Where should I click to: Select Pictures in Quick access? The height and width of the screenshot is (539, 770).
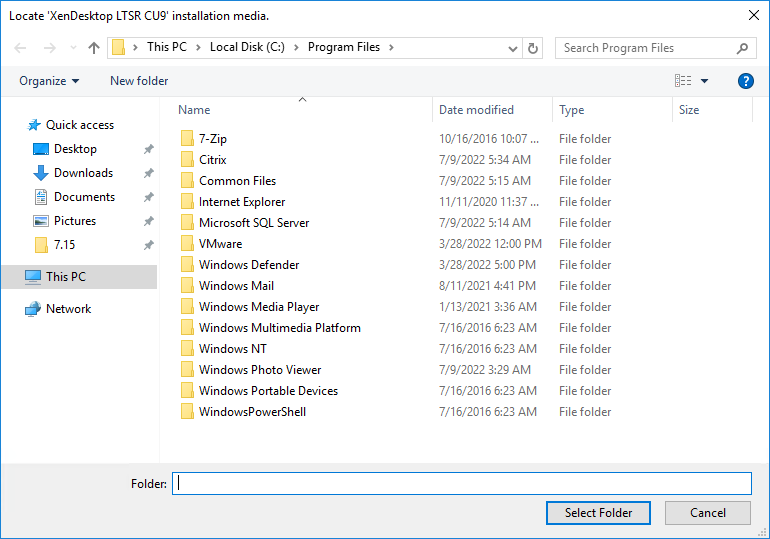(x=75, y=221)
